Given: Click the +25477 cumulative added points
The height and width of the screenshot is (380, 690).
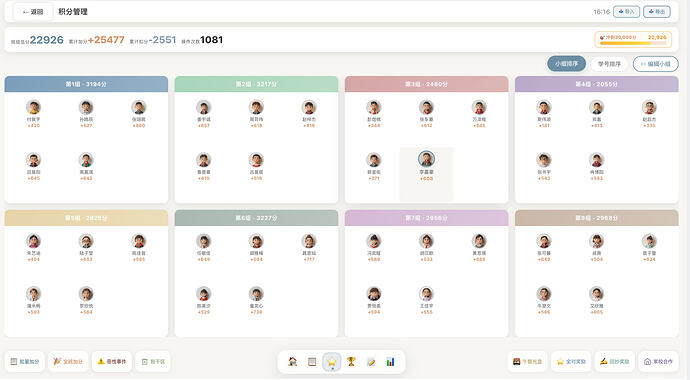Looking at the screenshot, I should (x=106, y=40).
